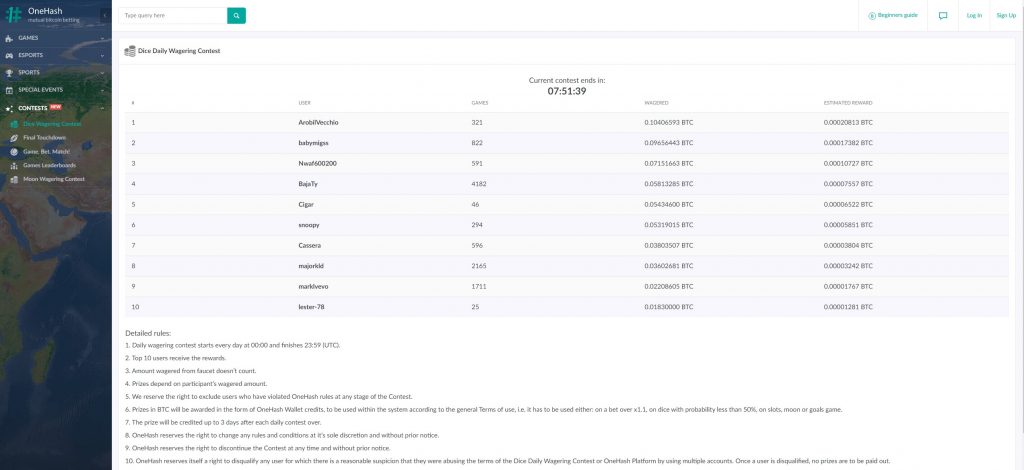Viewport: 1024px width, 470px height.
Task: Open Games Leaderboards page
Action: coord(50,165)
